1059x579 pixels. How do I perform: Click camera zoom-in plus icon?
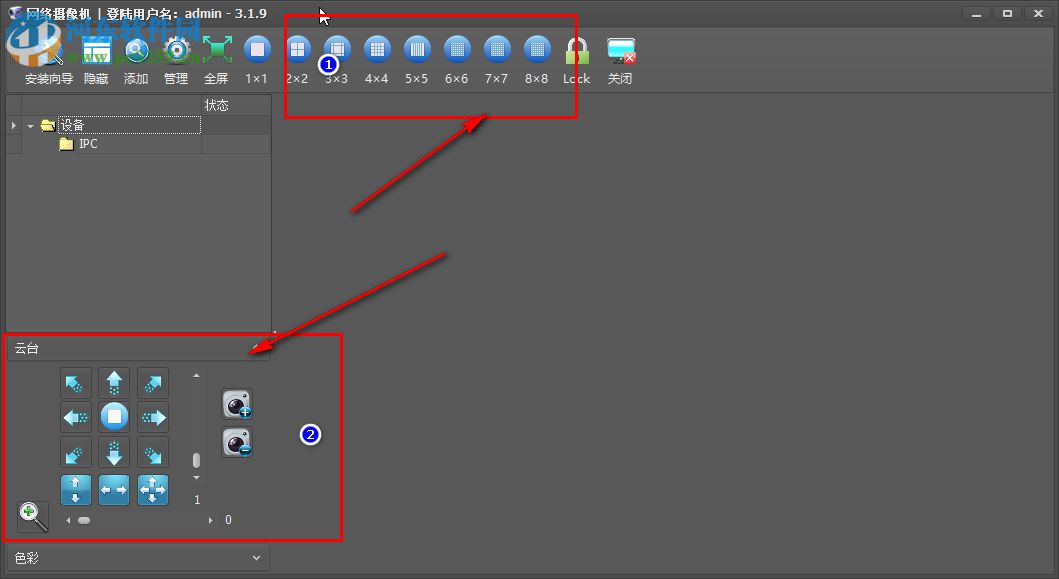(237, 404)
